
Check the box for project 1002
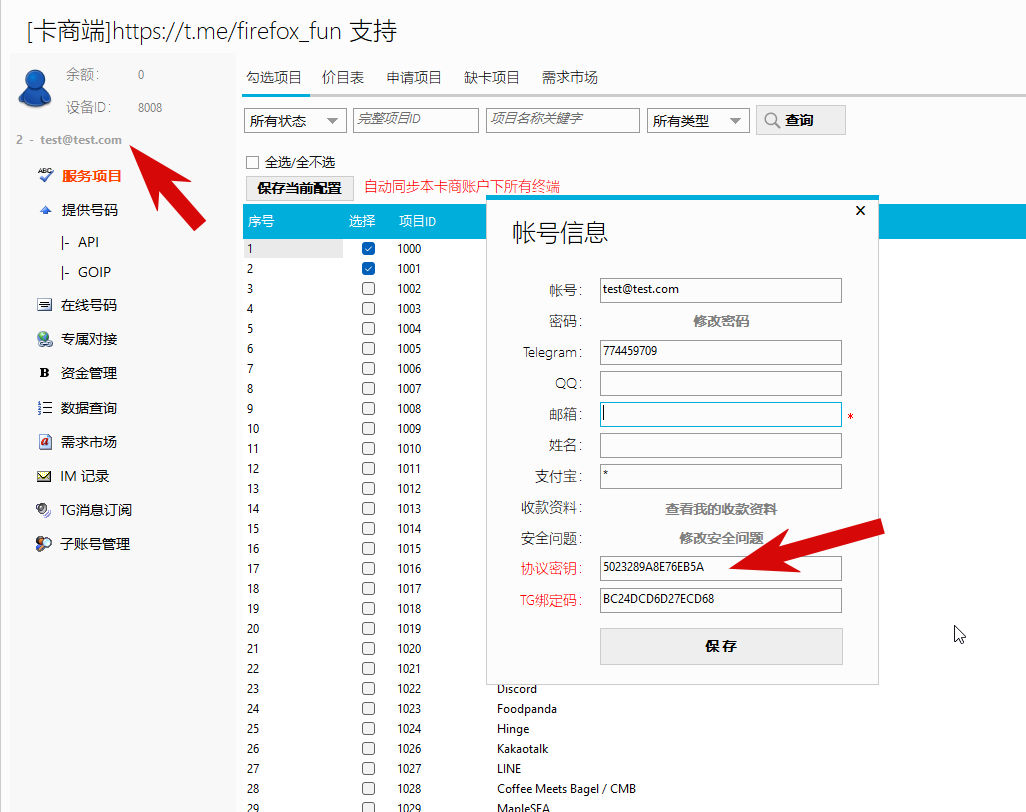pyautogui.click(x=368, y=289)
